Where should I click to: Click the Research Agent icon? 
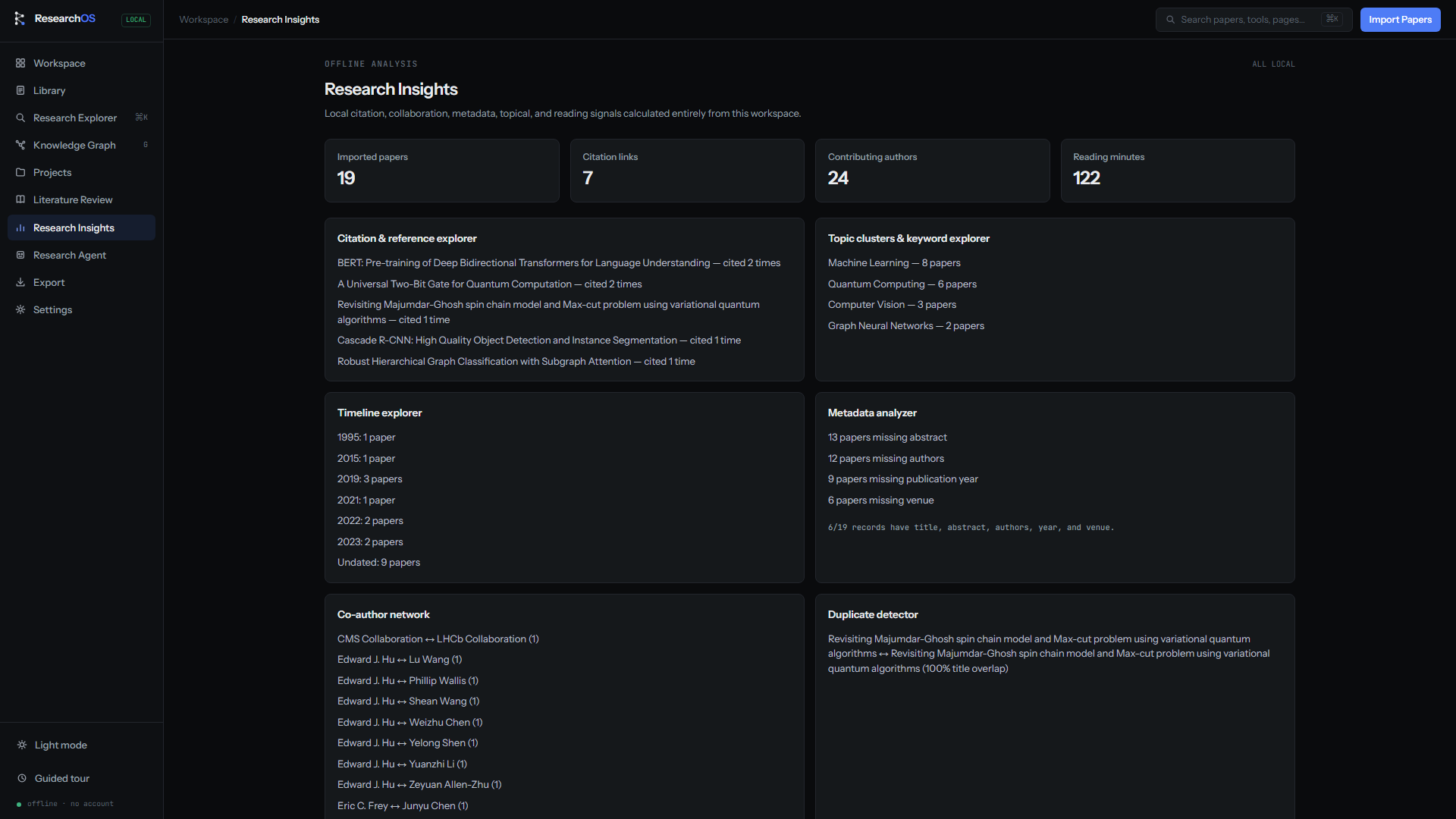point(20,255)
